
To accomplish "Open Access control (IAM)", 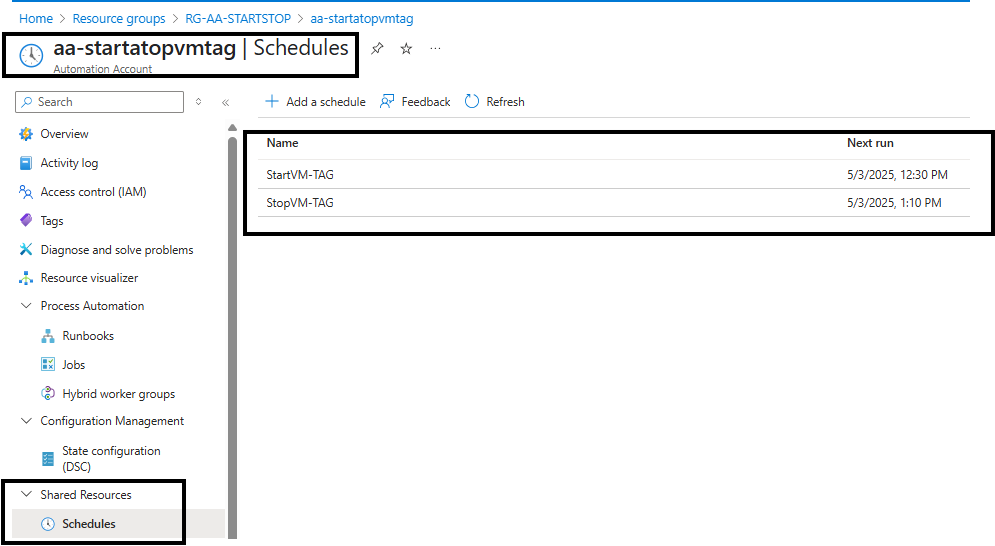I will pyautogui.click(x=93, y=192).
